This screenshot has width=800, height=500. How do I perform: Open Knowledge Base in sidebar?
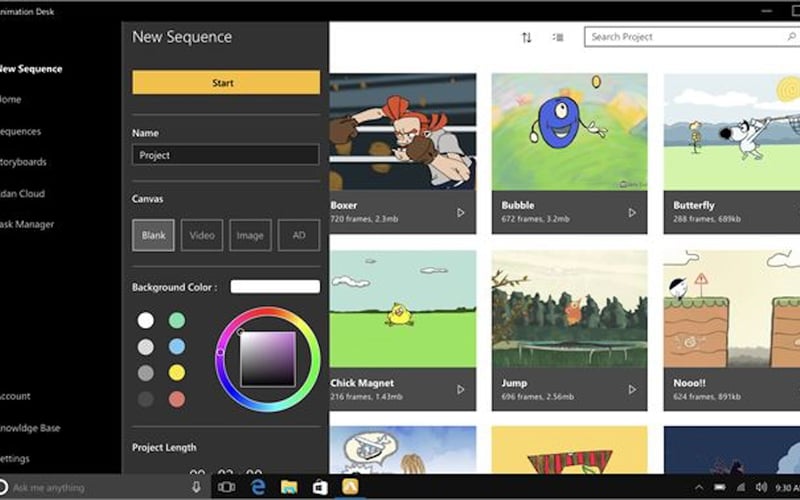point(30,428)
